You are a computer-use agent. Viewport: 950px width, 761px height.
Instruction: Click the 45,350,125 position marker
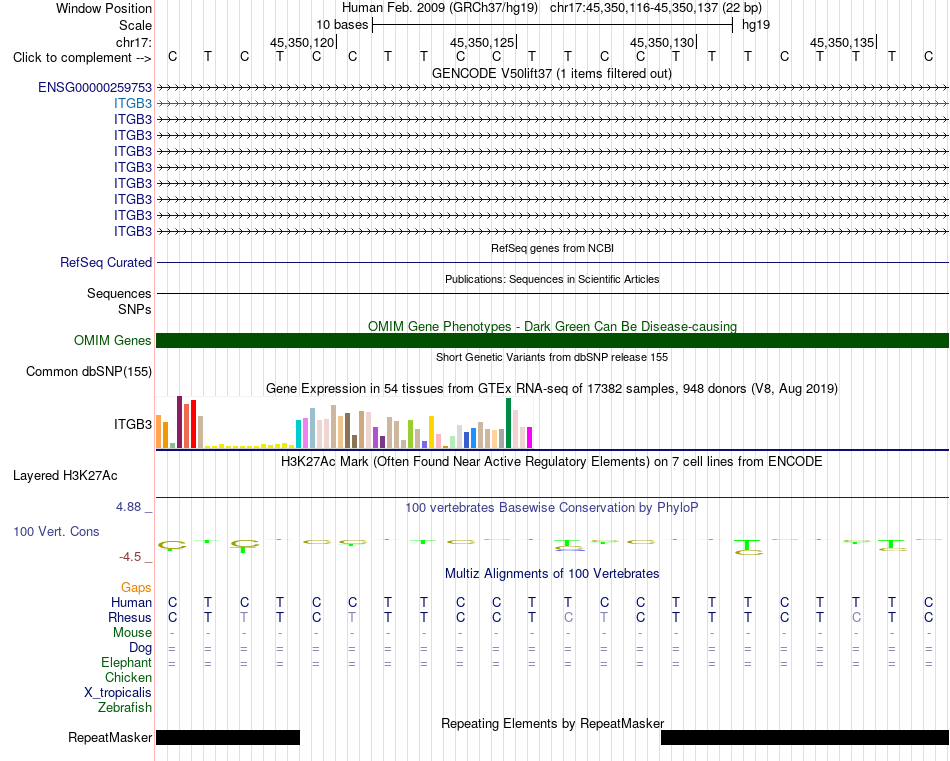pyautogui.click(x=482, y=42)
